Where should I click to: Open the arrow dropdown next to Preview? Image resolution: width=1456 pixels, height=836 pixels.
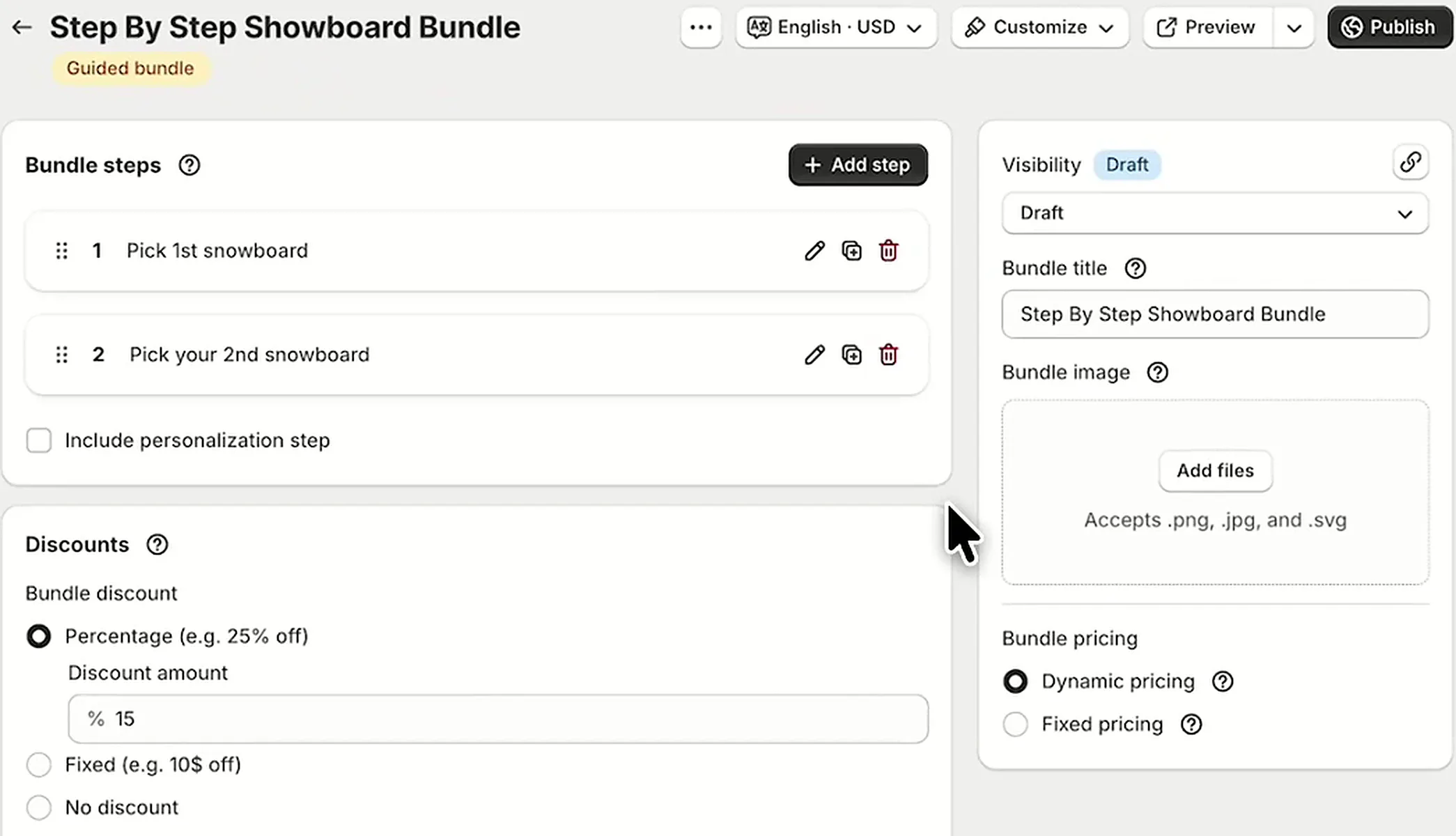1294,27
